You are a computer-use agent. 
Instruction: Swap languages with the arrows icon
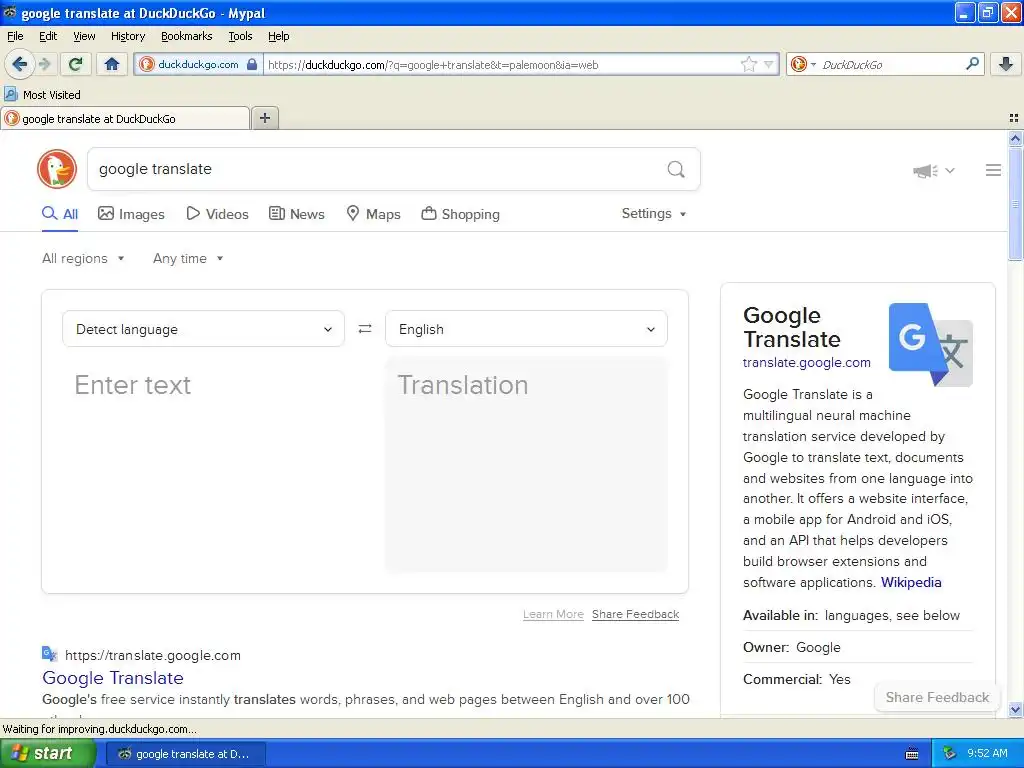(365, 328)
